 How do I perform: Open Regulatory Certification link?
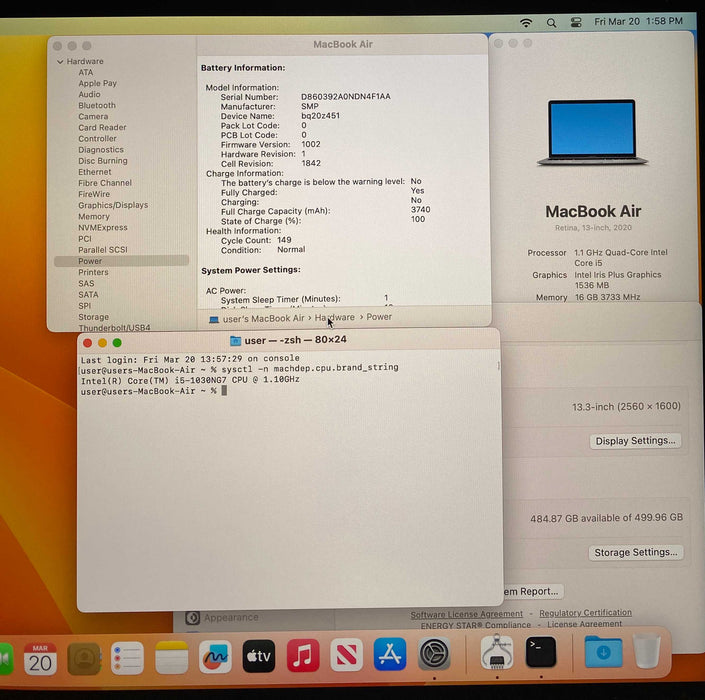[x=585, y=613]
